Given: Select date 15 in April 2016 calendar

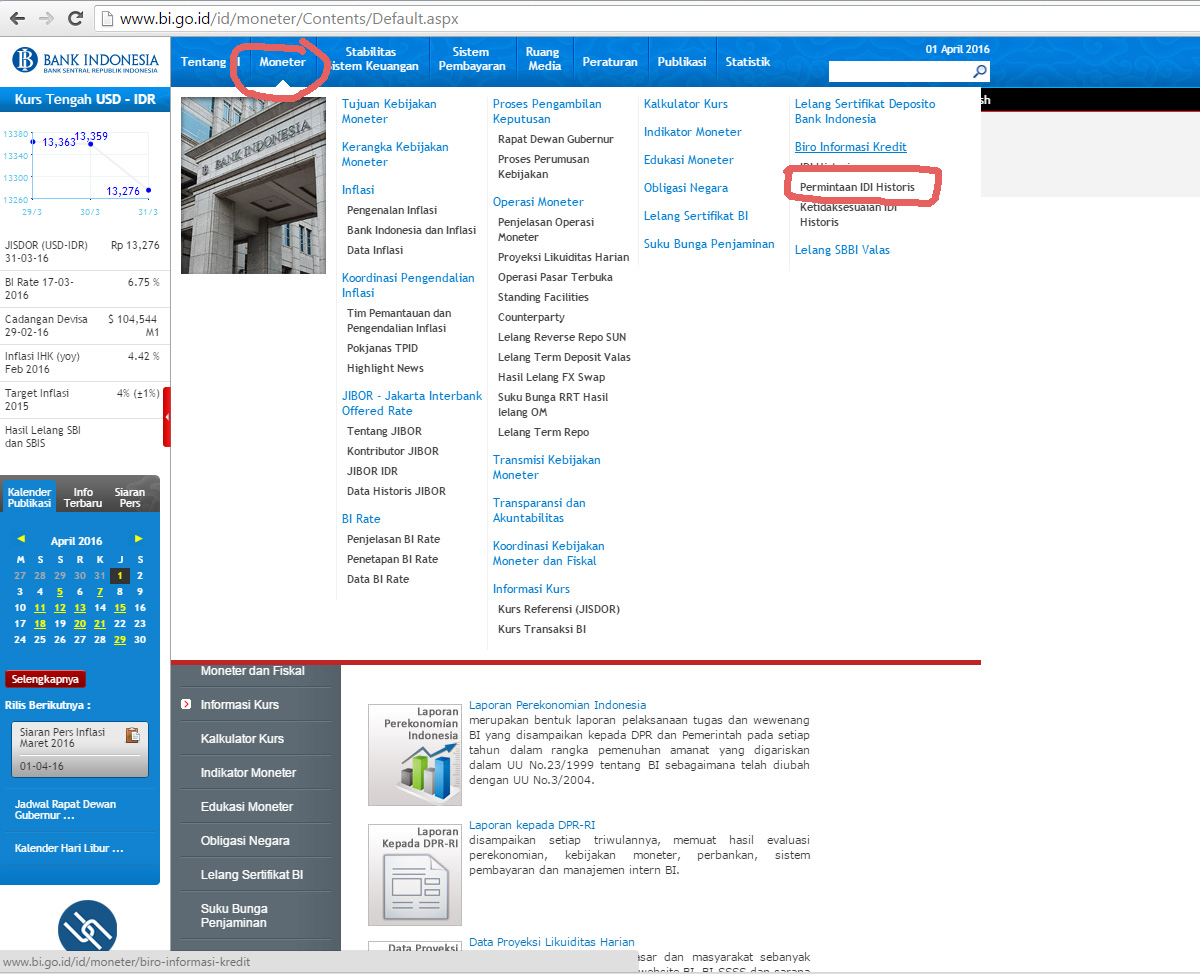Looking at the screenshot, I should click(x=120, y=607).
